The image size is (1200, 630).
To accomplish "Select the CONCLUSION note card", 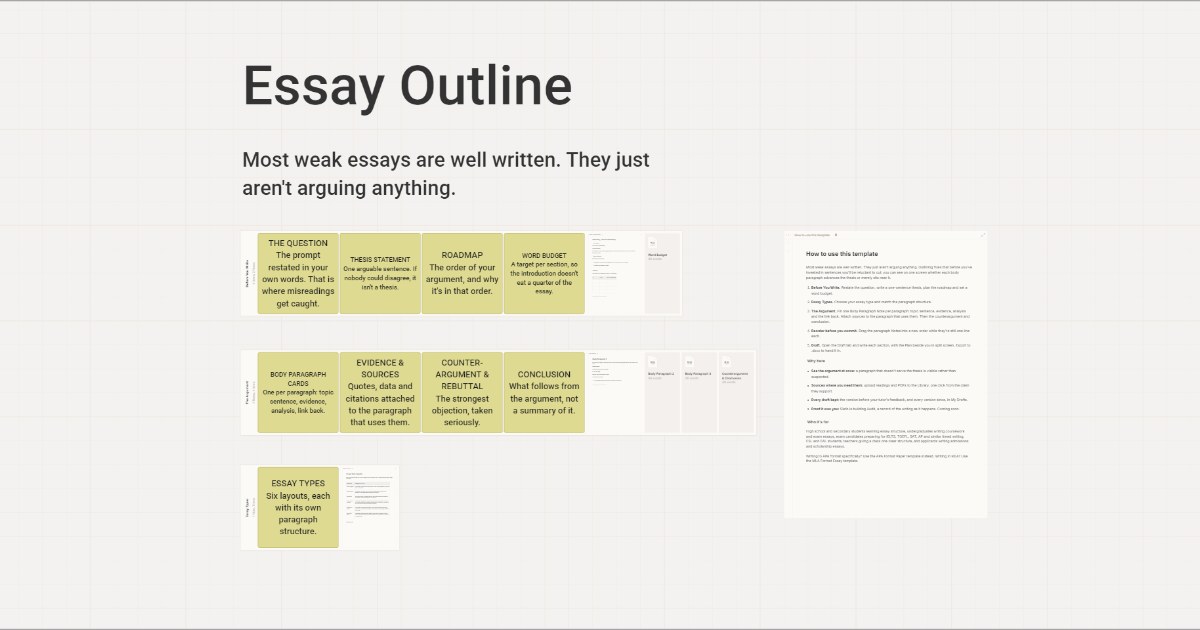I will click(544, 392).
